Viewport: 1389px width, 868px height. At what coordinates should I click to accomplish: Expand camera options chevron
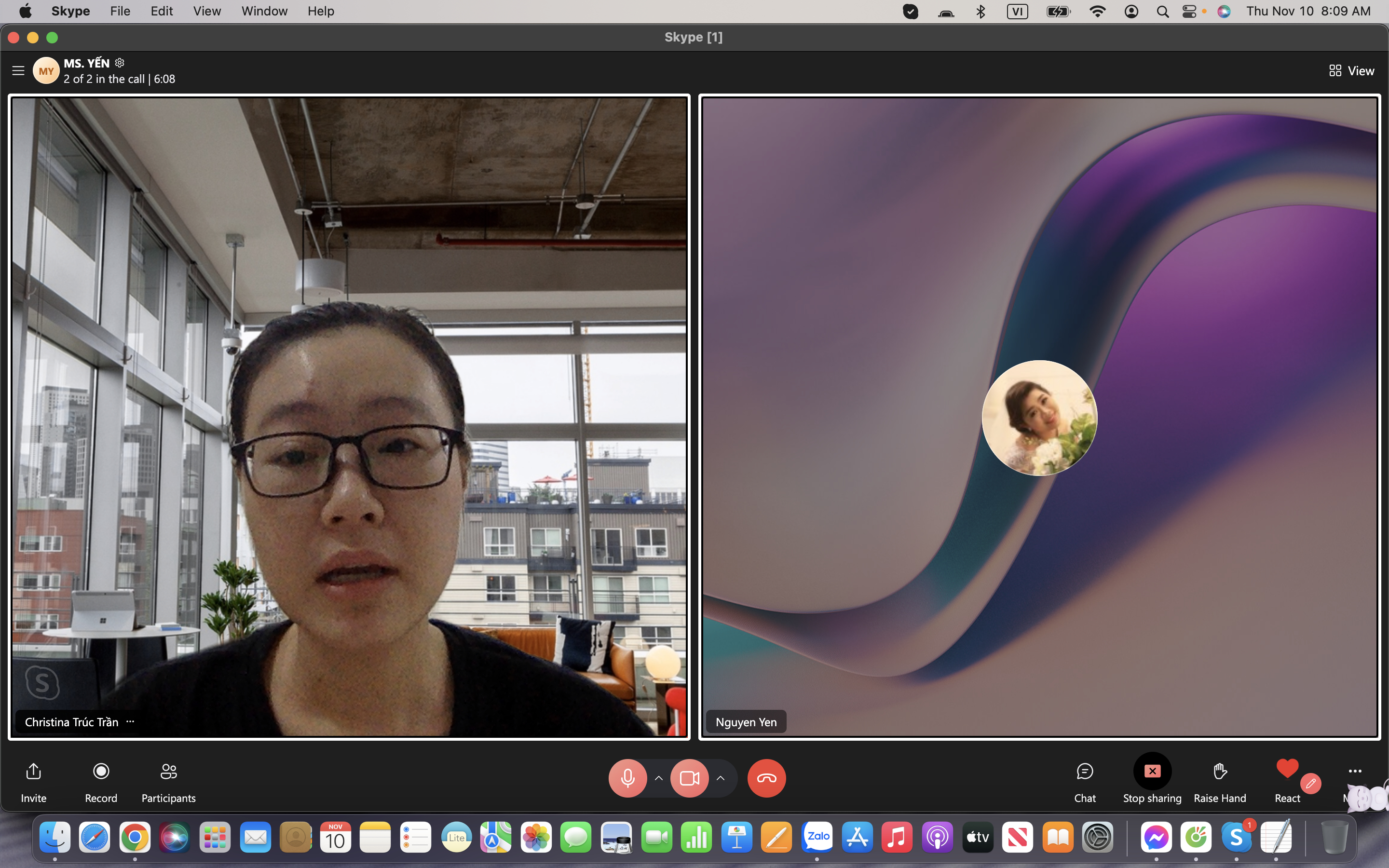click(x=721, y=778)
